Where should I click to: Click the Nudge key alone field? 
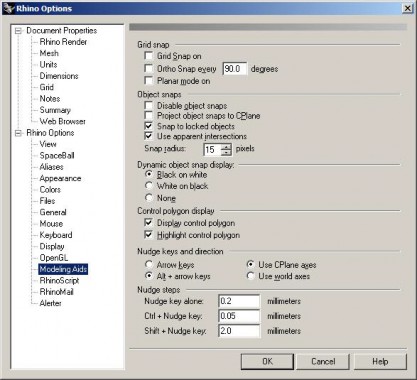[239, 301]
